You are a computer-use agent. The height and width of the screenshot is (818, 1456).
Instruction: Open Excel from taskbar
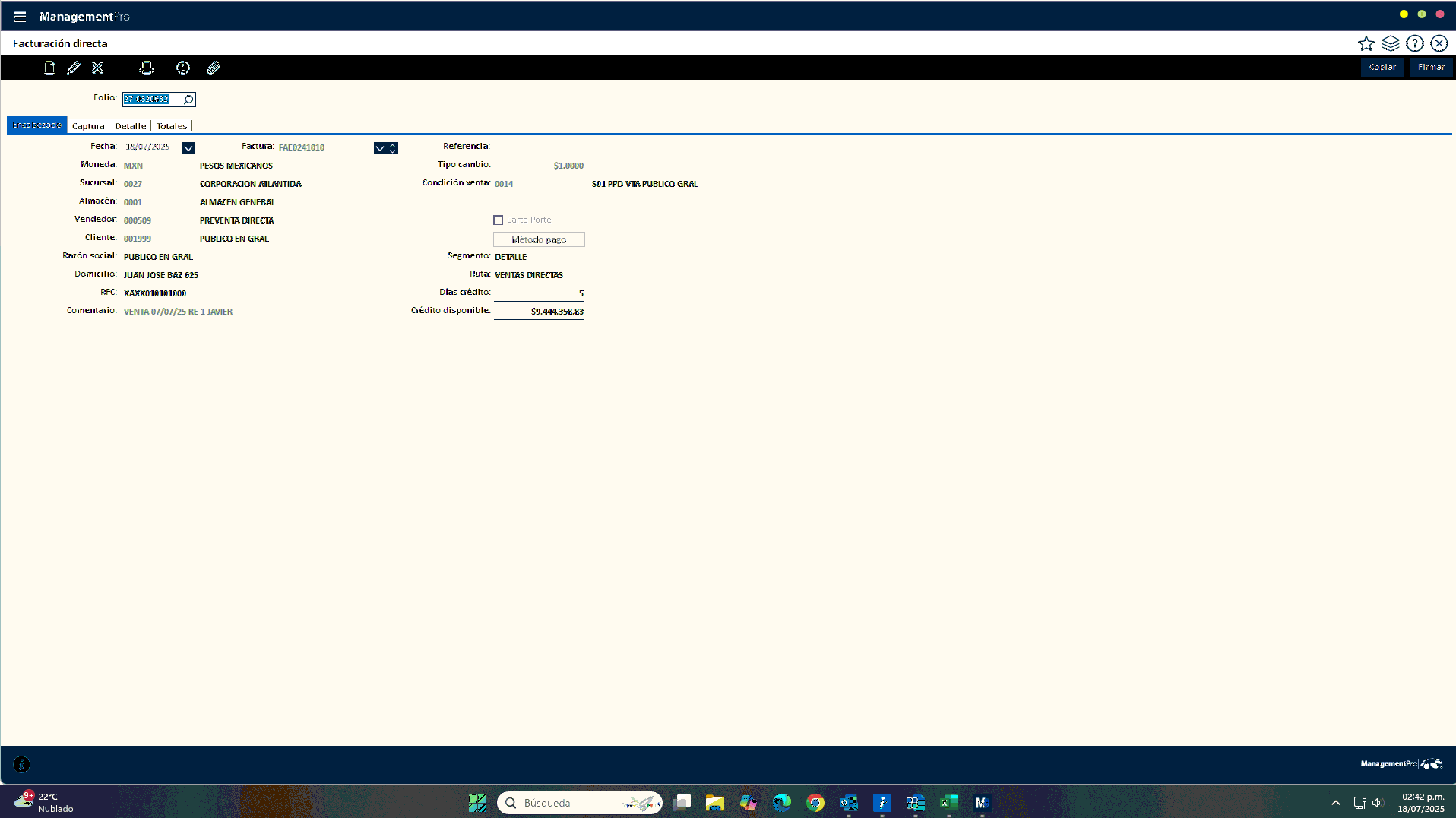(x=949, y=803)
